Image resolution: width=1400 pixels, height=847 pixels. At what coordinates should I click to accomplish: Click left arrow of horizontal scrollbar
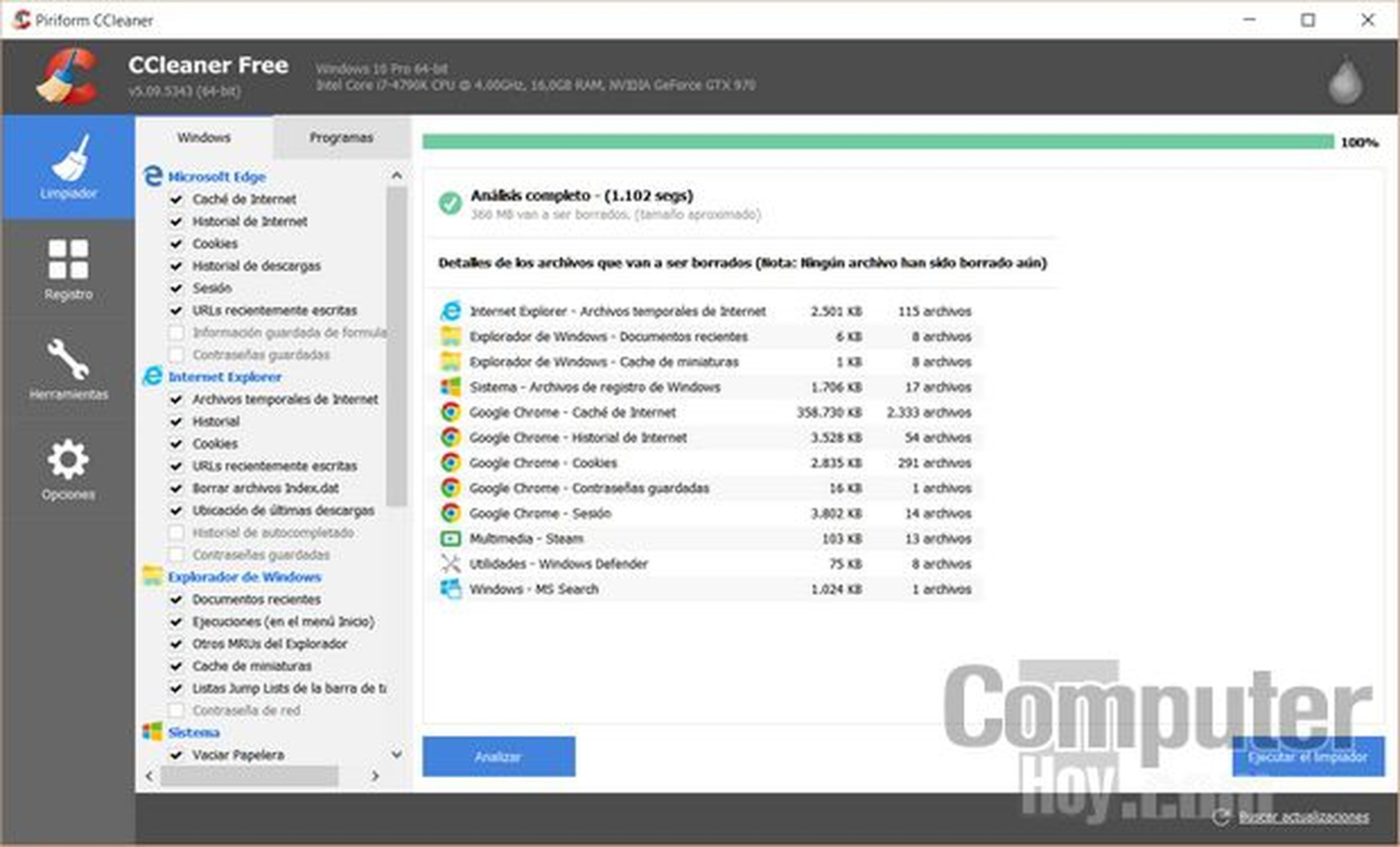149,776
